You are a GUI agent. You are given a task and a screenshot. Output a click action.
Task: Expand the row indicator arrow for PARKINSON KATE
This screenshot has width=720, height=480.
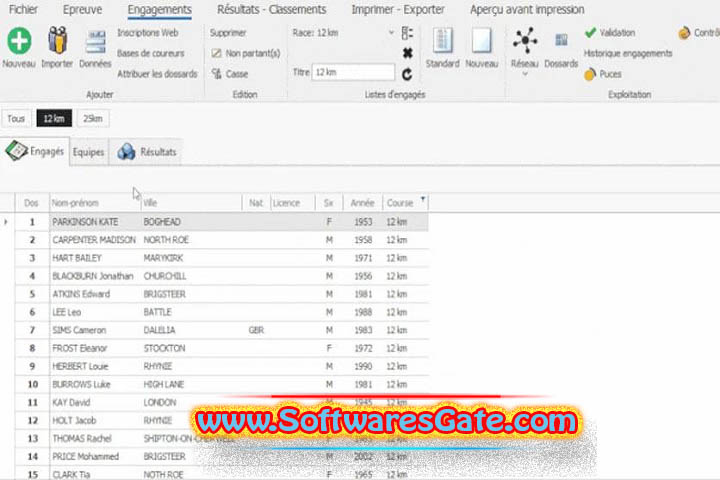pyautogui.click(x=6, y=222)
